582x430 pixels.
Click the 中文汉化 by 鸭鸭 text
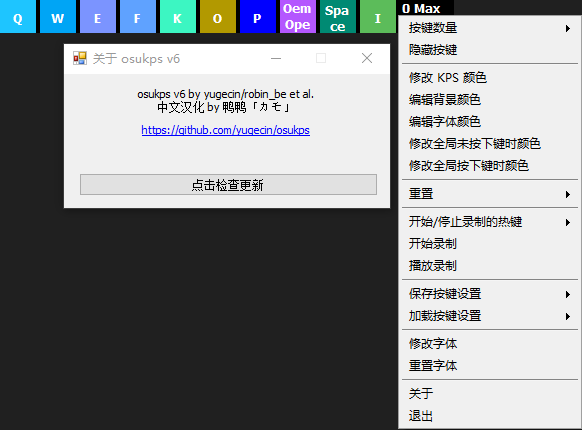[223, 107]
